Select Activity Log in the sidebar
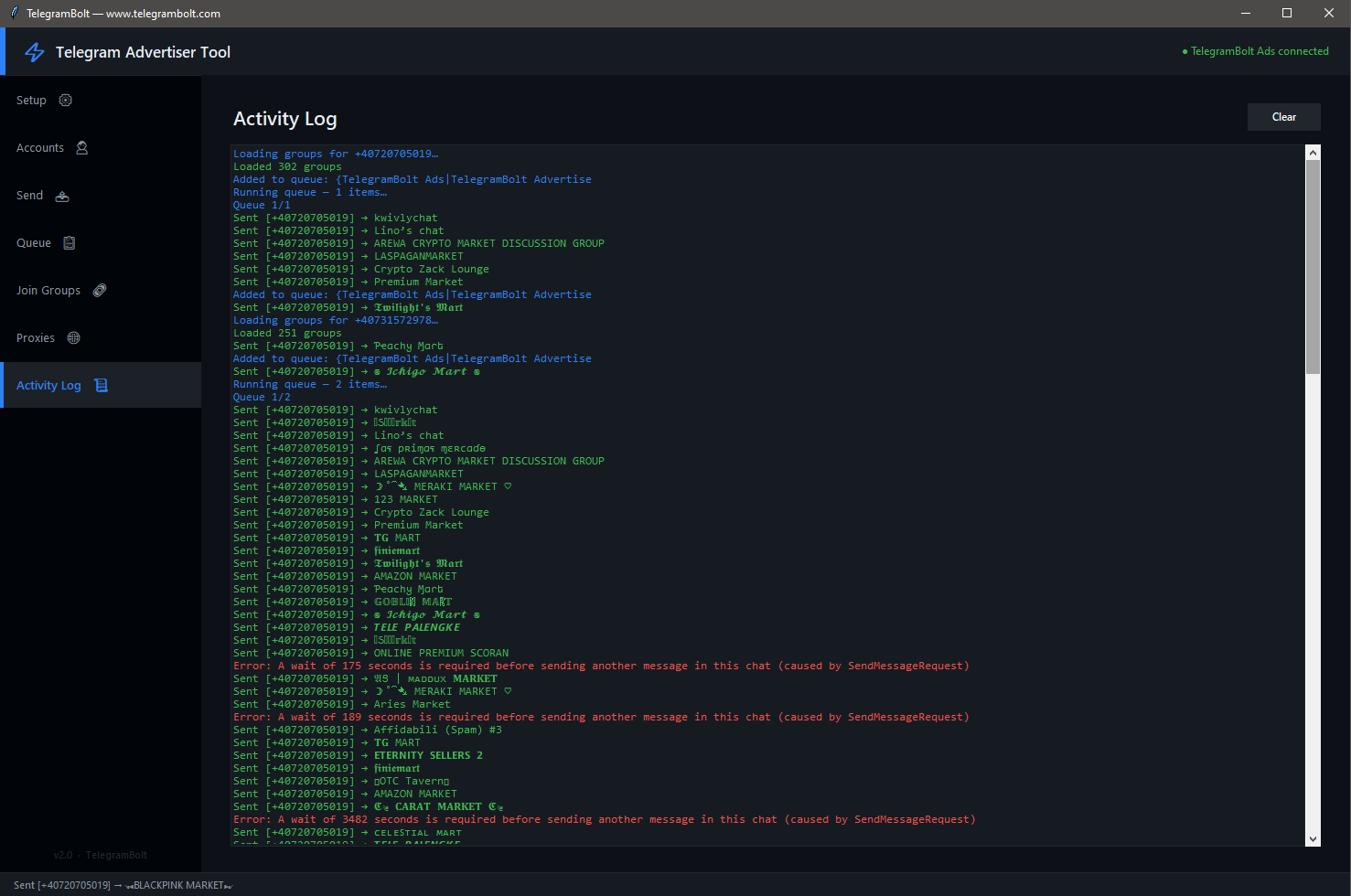Screen dimensions: 1351x896 [101, 386]
